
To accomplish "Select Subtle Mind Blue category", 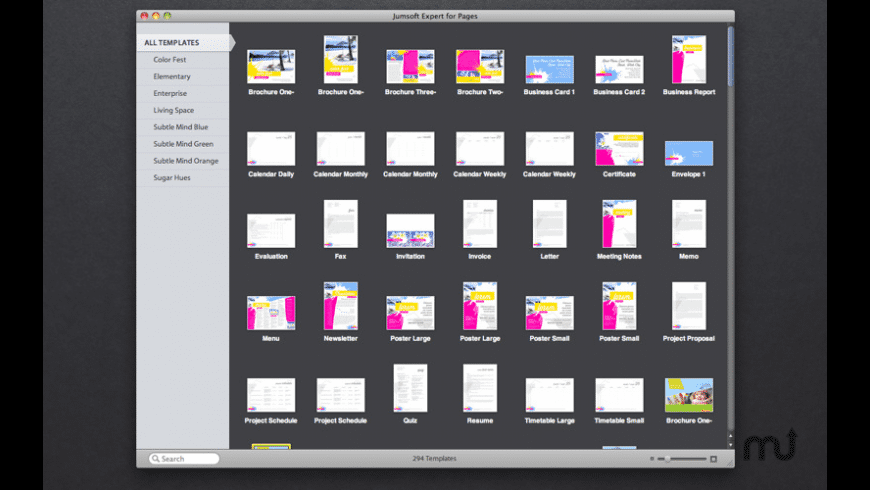I will click(x=183, y=127).
